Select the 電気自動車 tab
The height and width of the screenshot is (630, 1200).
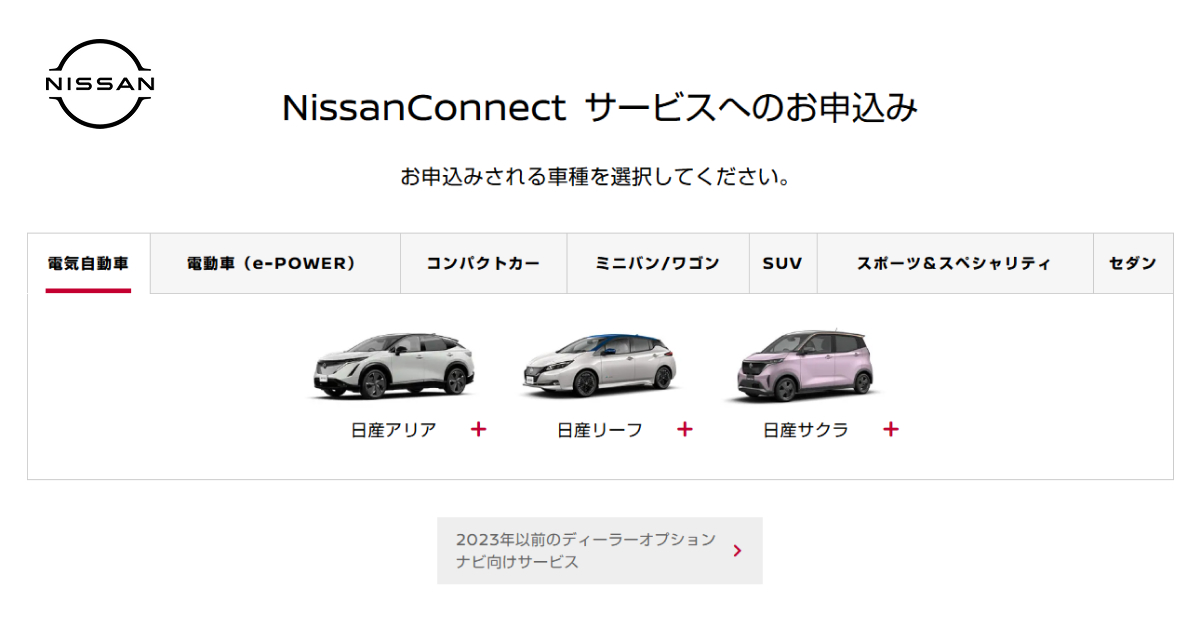[88, 264]
